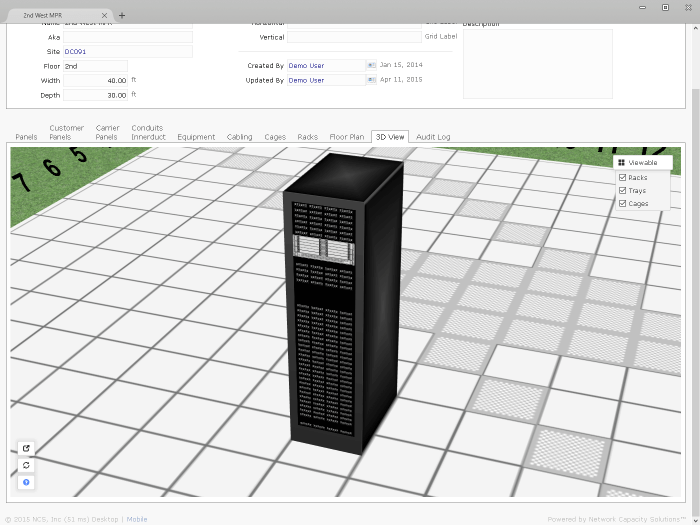Screen dimensions: 700x525
Task: Go to the Cabling tab
Action: click(x=240, y=137)
